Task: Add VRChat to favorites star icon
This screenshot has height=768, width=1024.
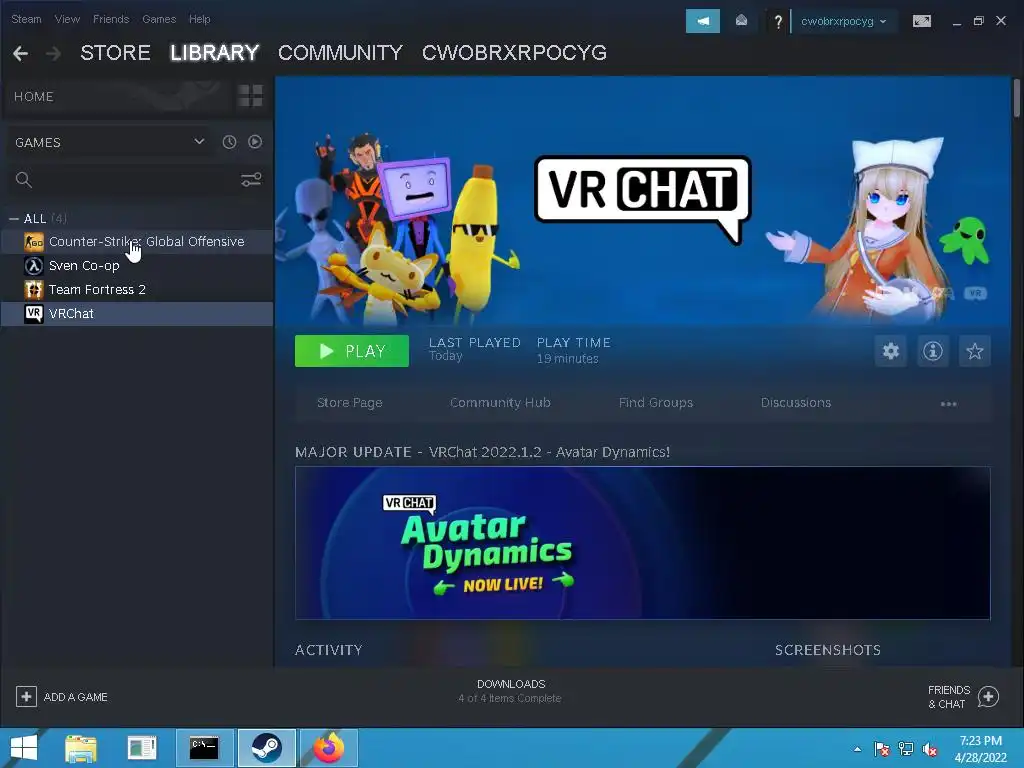Action: 974,351
